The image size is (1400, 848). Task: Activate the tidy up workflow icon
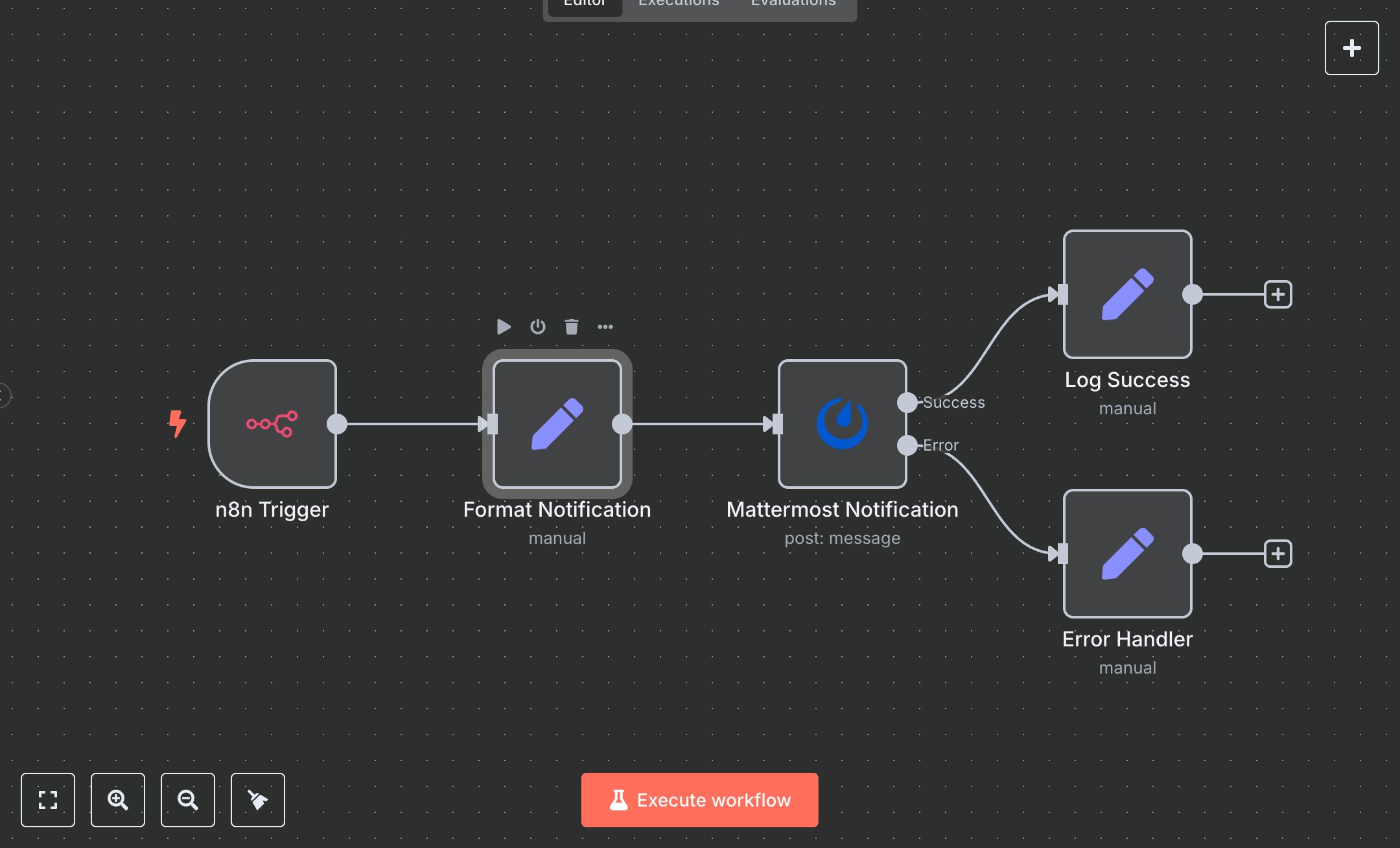click(257, 800)
